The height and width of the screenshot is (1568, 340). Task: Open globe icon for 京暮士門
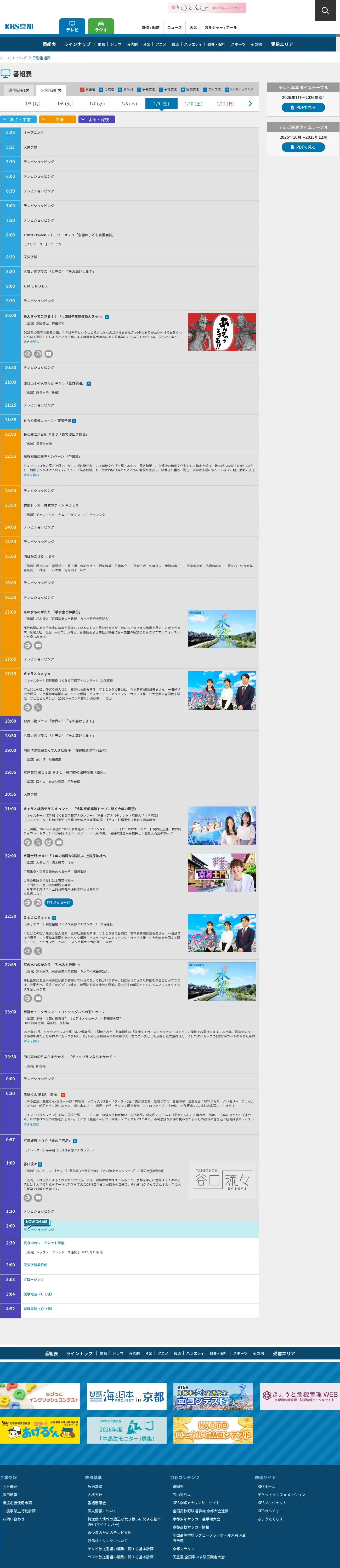[x=27, y=903]
